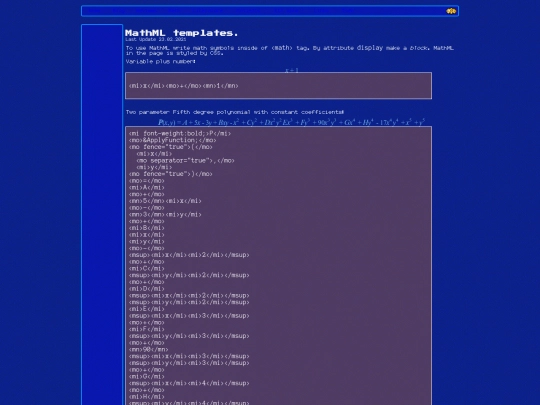Viewport: 540px width, 405px height.
Task: Click inside the x+1 code box
Action: tap(278, 86)
